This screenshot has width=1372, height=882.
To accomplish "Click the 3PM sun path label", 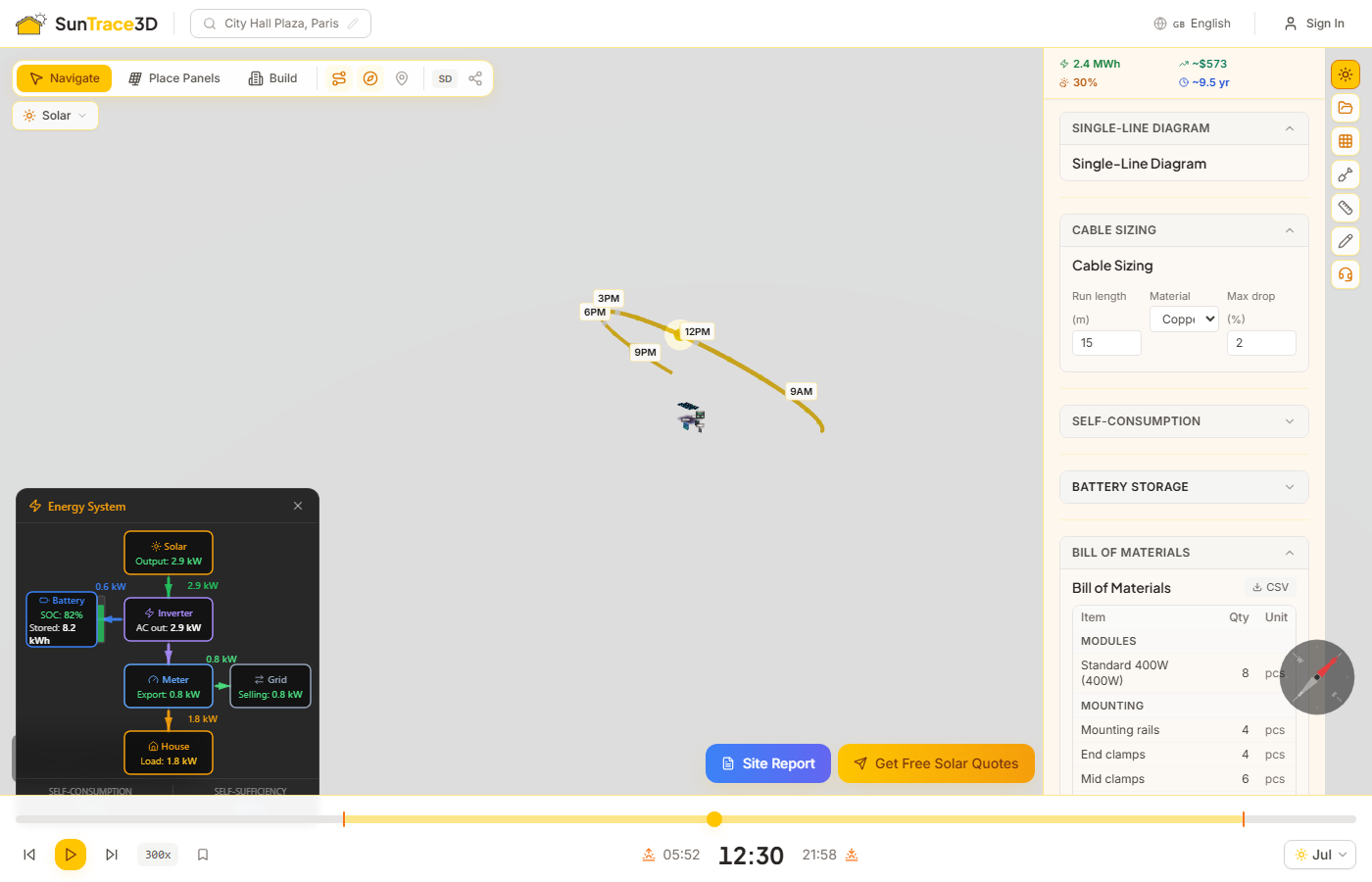I will tap(609, 298).
